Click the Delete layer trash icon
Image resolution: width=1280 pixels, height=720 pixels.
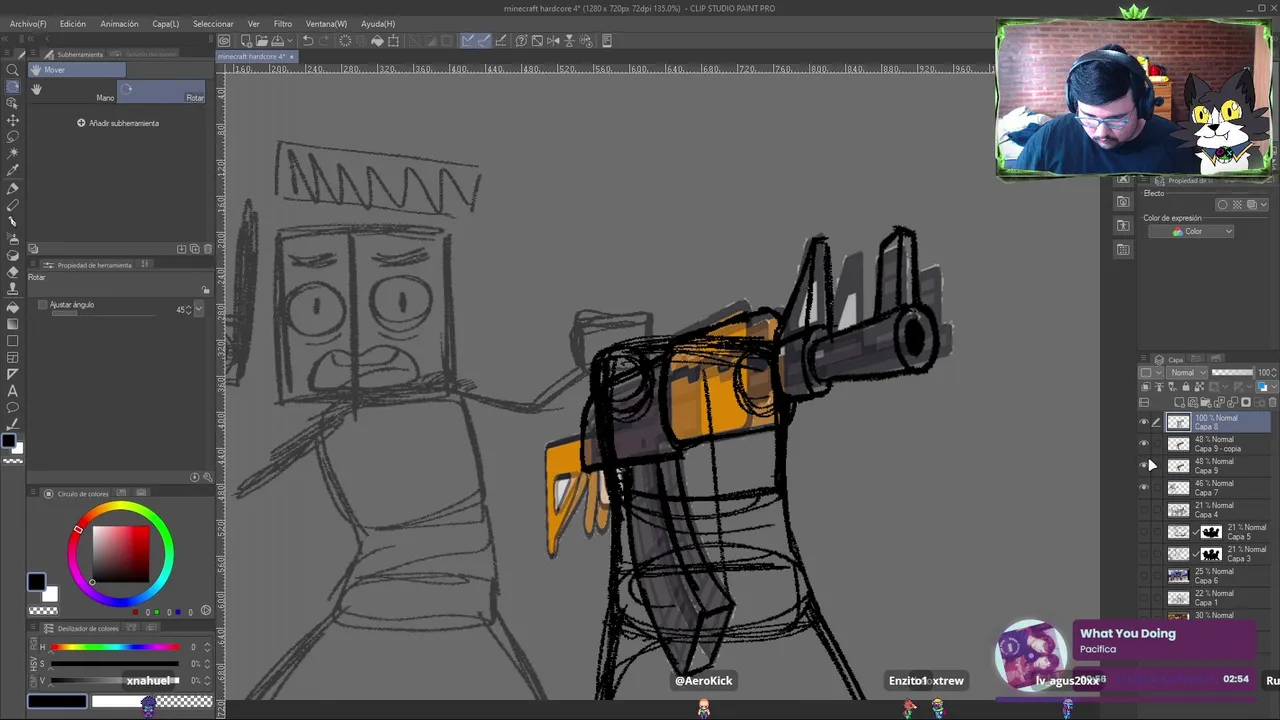(1272, 403)
